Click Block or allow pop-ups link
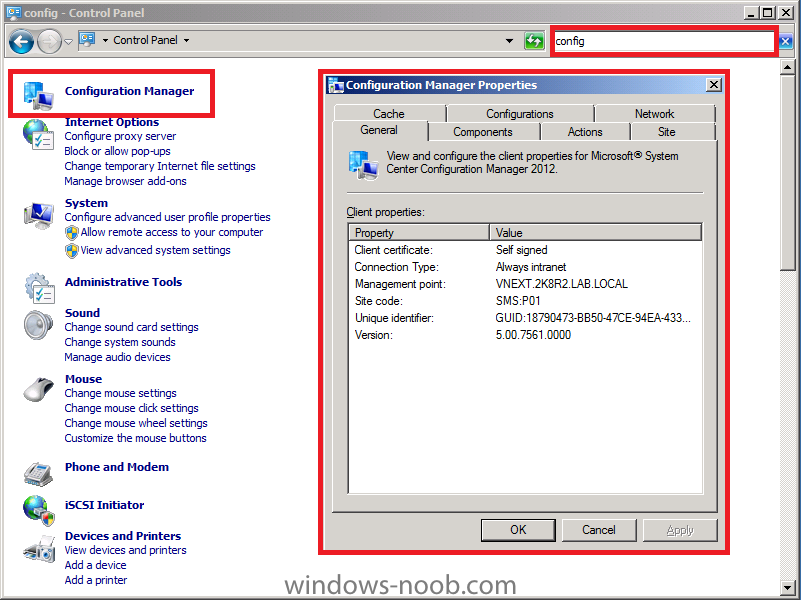The image size is (801, 600). [117, 151]
